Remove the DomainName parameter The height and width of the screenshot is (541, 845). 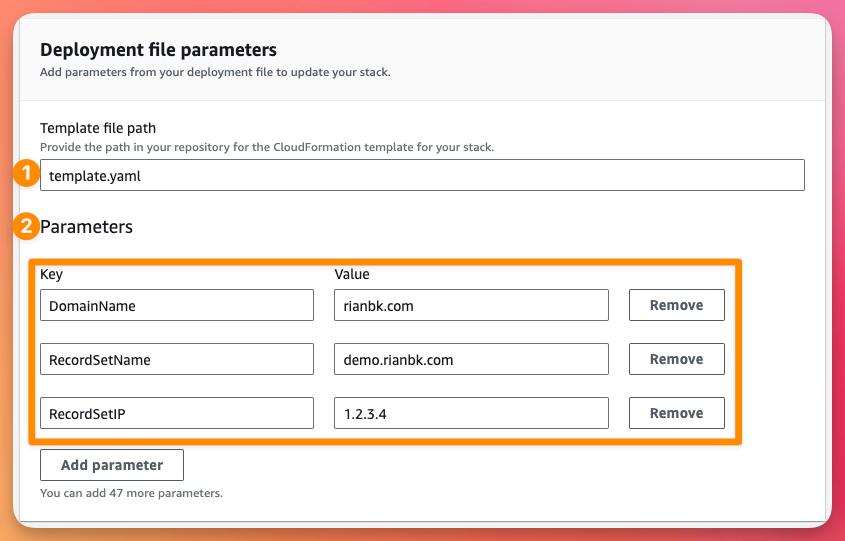coord(676,305)
